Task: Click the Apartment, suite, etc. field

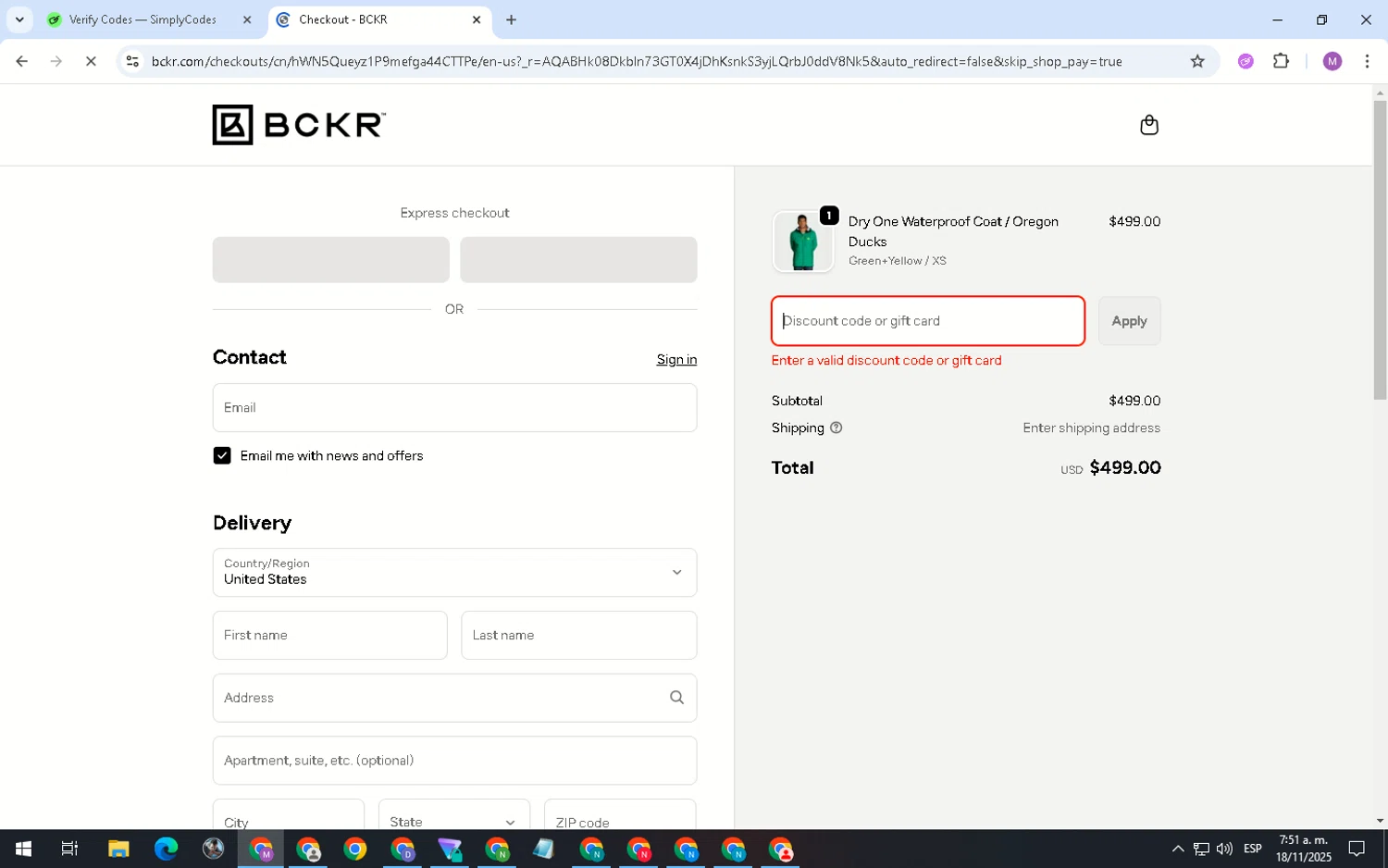Action: click(x=454, y=760)
